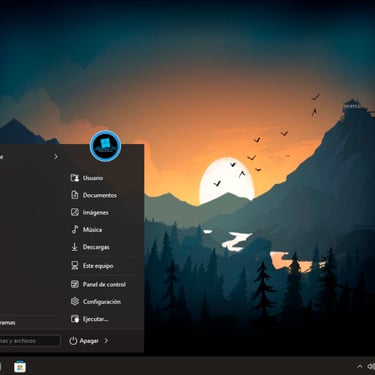Click the Descargas download arrow icon

pyautogui.click(x=75, y=247)
